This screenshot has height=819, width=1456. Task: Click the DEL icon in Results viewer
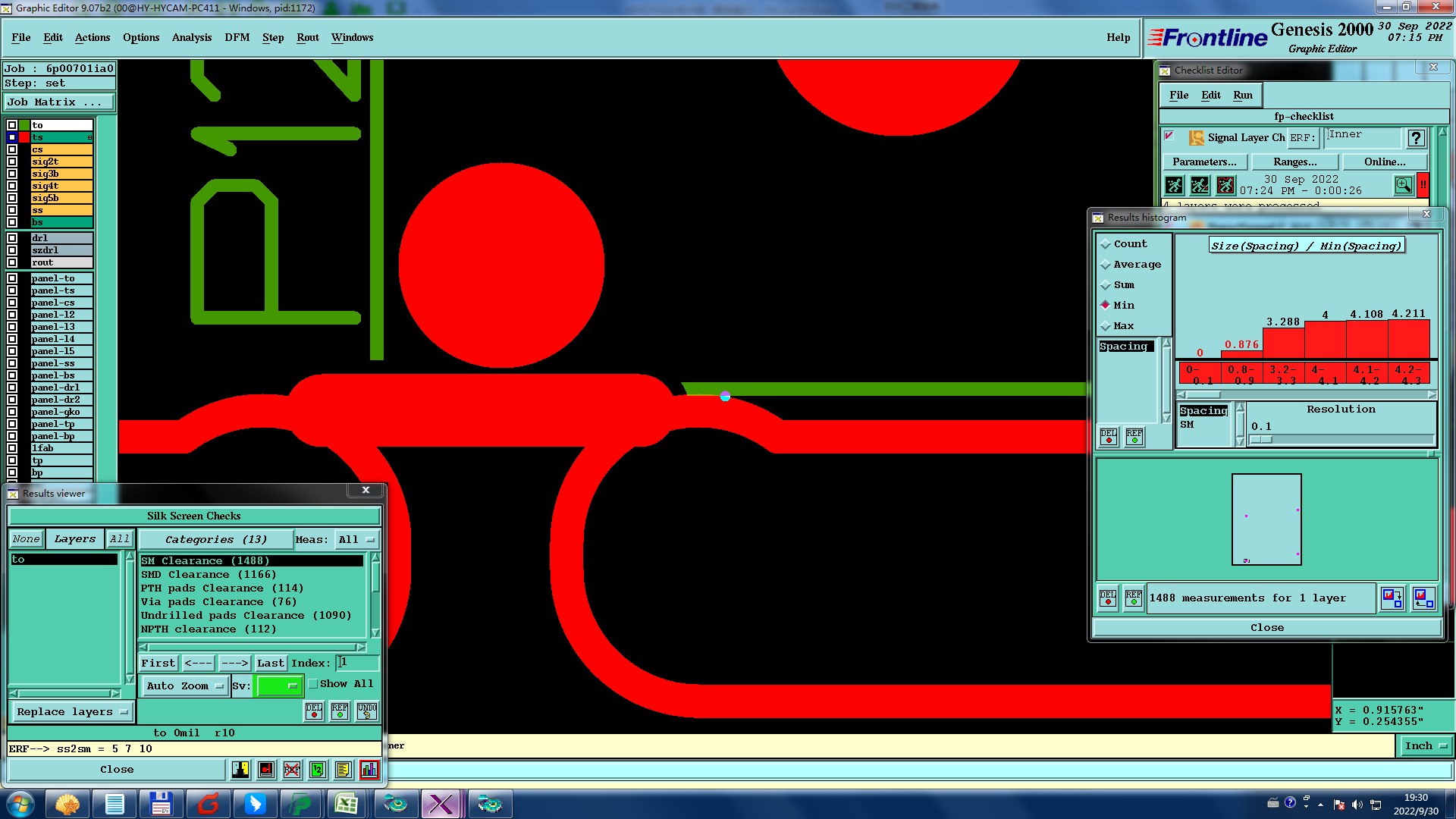[314, 711]
